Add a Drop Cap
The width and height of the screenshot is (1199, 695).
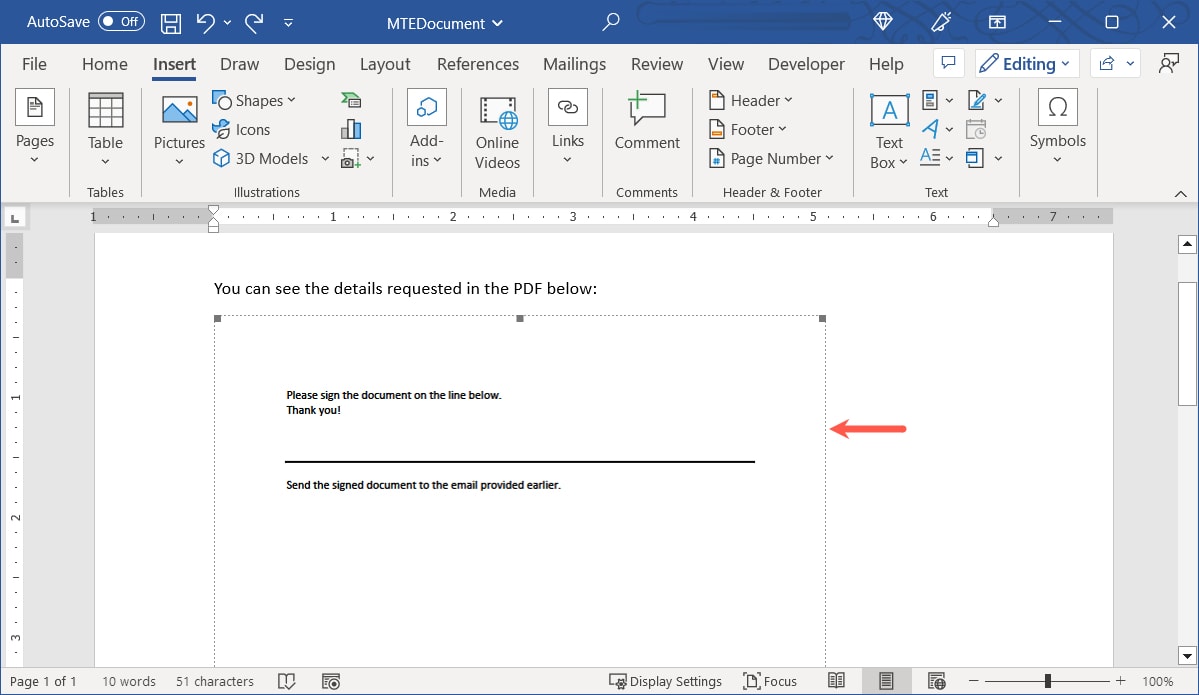[930, 157]
